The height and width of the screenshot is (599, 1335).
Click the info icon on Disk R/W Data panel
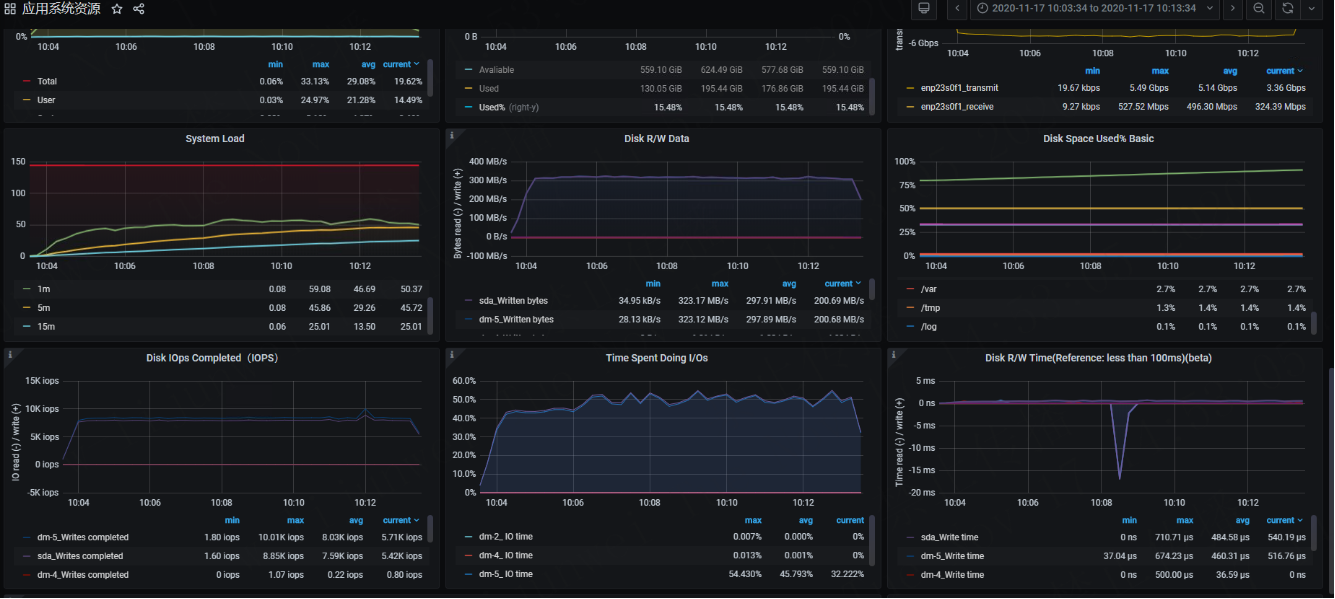pos(452,135)
